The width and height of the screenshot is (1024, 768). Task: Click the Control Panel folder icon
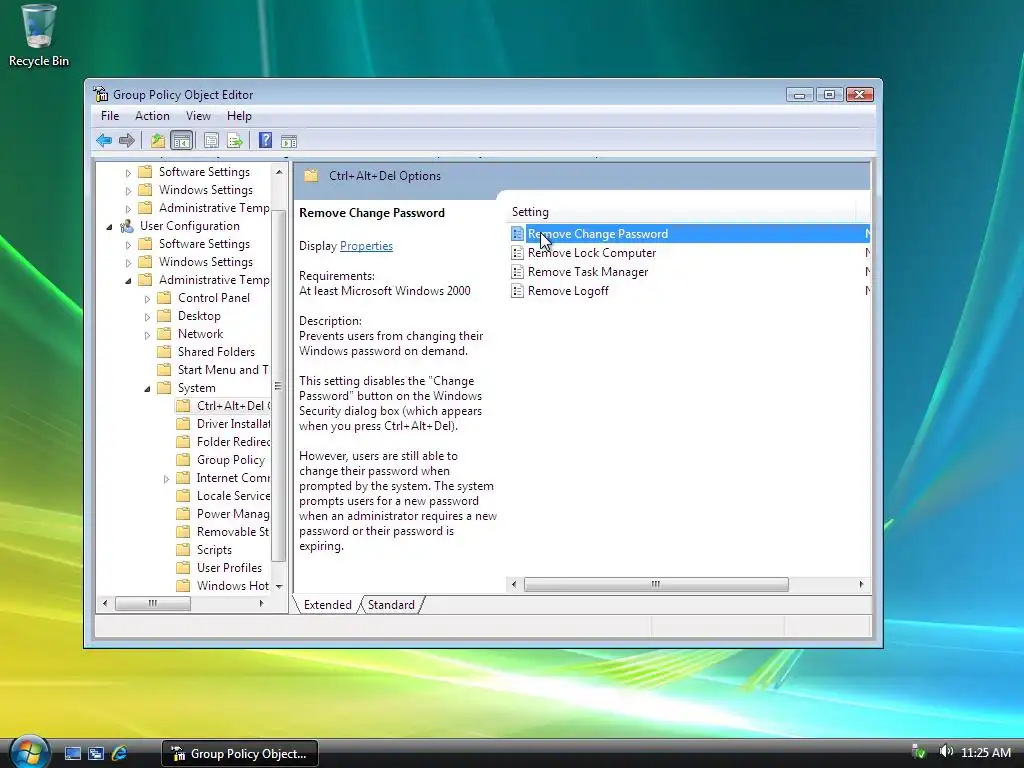coord(165,298)
